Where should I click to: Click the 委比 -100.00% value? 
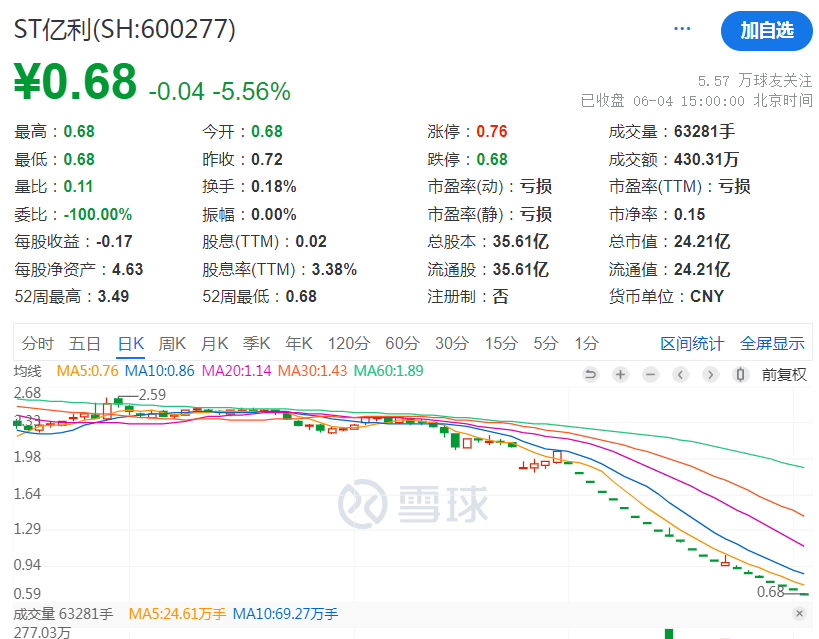point(98,214)
